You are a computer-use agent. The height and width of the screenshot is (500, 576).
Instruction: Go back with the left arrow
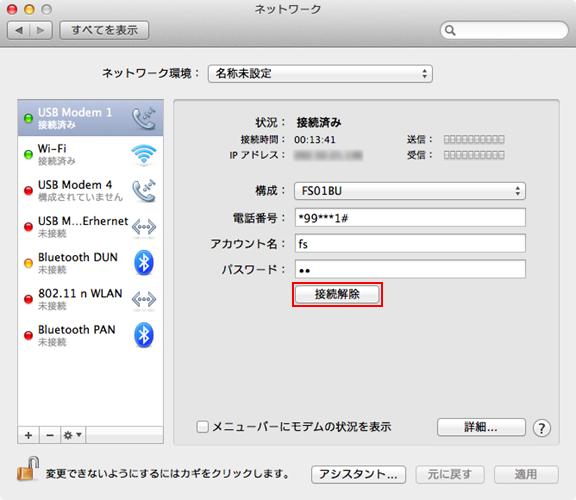[x=19, y=30]
